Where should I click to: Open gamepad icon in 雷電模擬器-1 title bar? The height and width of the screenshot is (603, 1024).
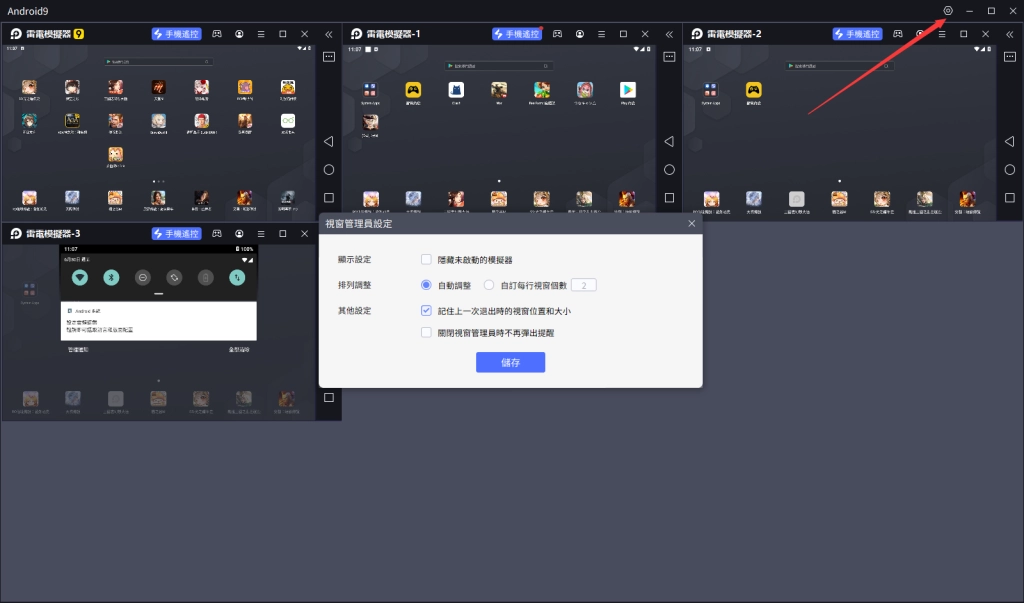[557, 34]
